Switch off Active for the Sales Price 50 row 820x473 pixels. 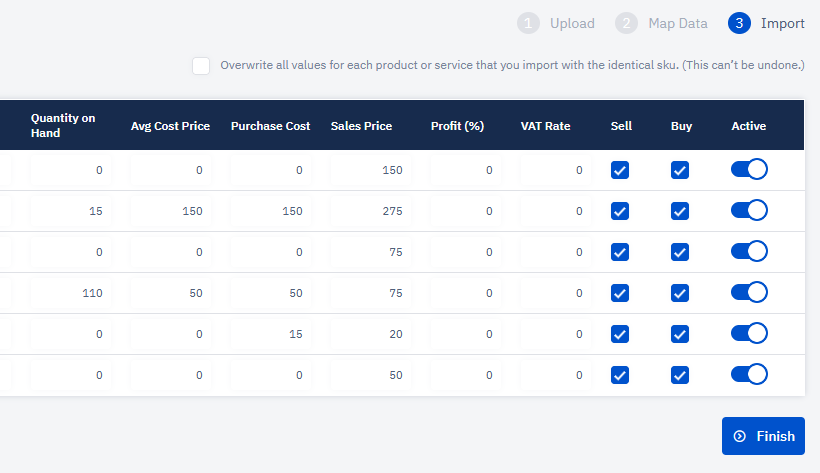point(749,374)
